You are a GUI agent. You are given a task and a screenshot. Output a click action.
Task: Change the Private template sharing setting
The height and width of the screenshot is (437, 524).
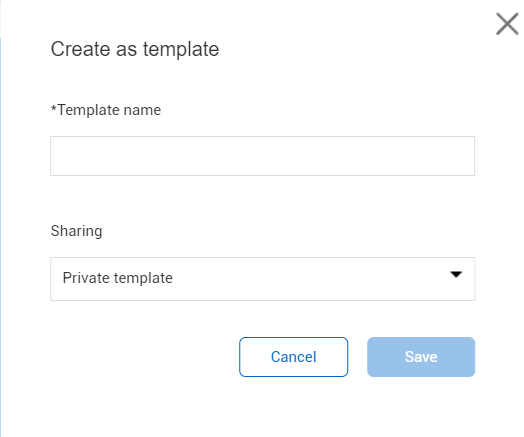click(262, 279)
